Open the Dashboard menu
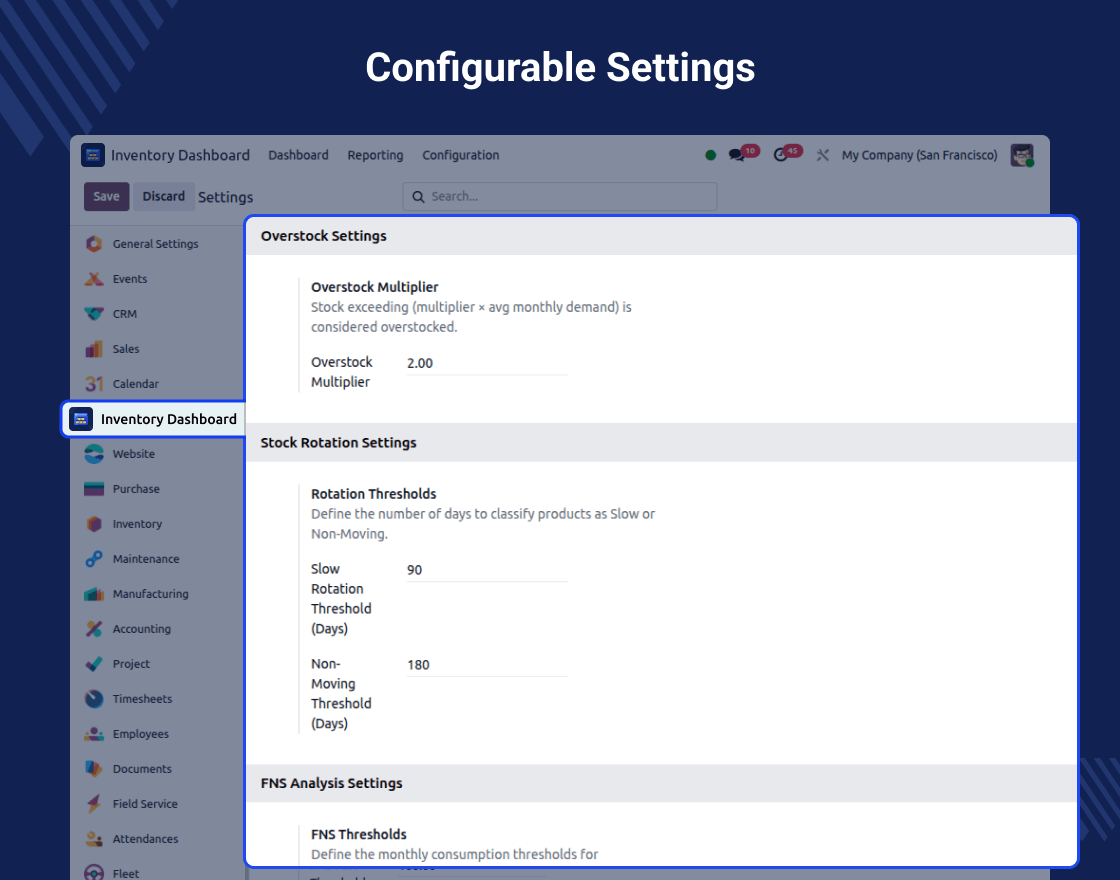Image resolution: width=1120 pixels, height=880 pixels. point(299,155)
